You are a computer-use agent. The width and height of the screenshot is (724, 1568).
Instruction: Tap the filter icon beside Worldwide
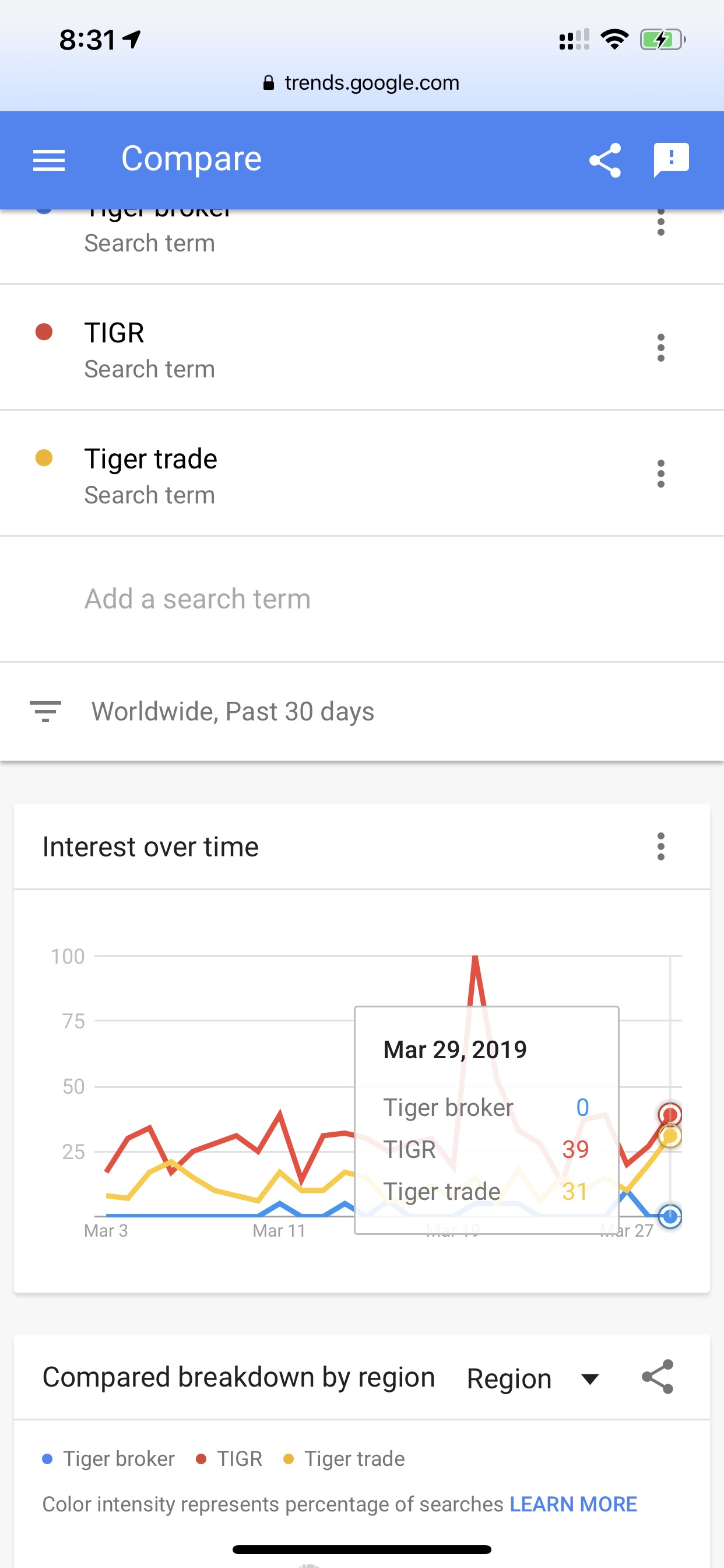45,711
